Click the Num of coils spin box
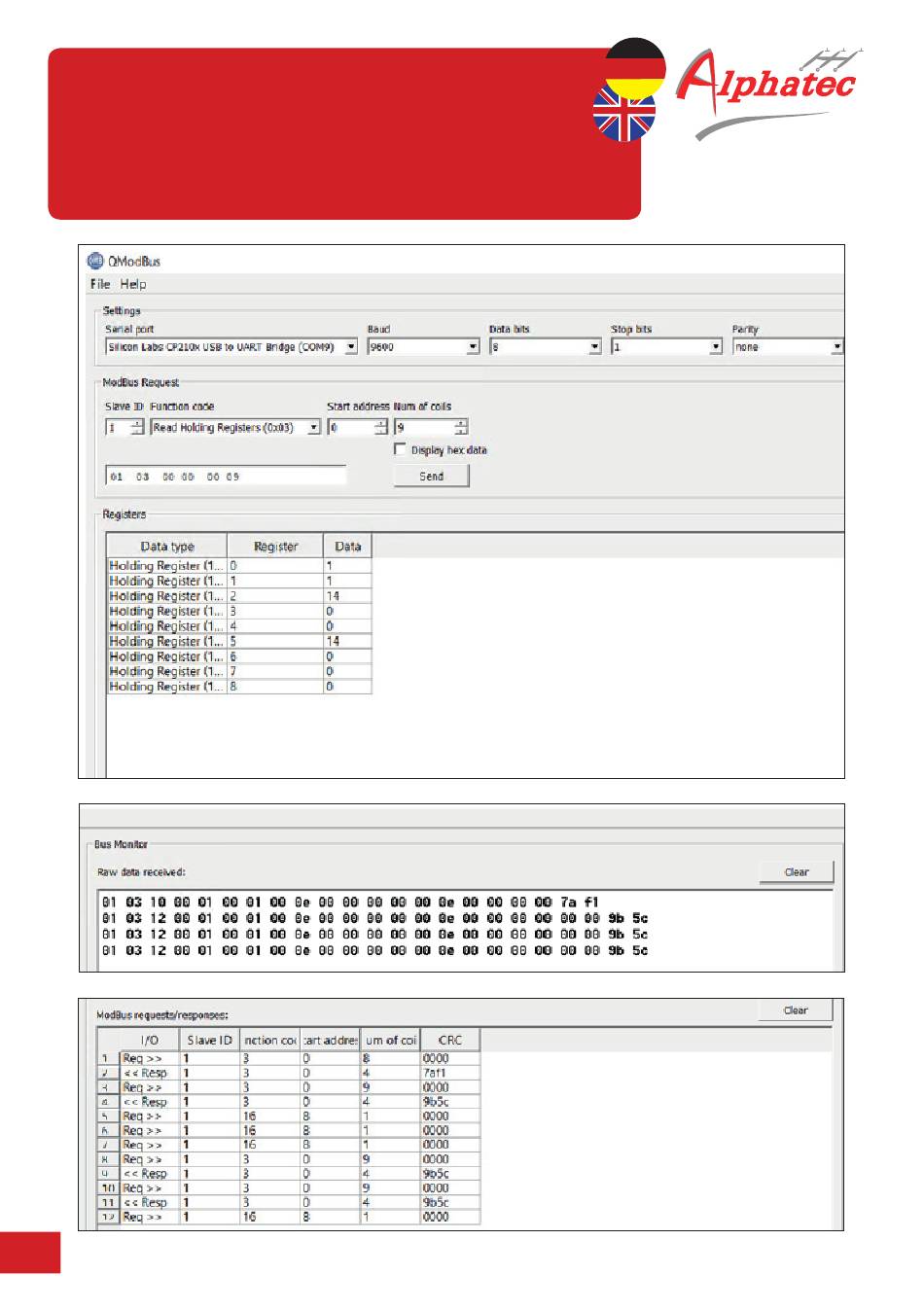924x1311 pixels. point(431,428)
